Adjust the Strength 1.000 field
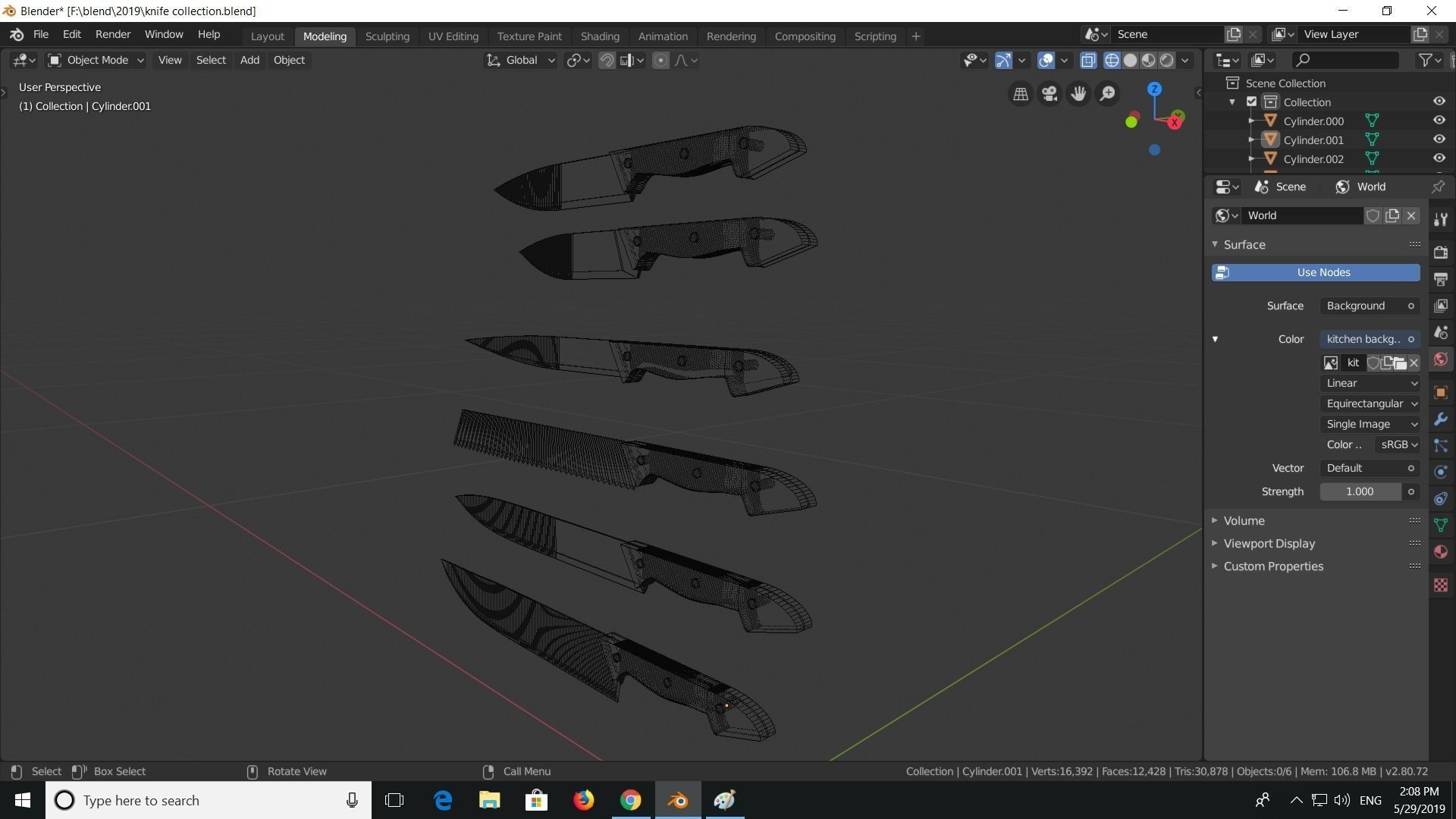1456x819 pixels. [x=1360, y=492]
